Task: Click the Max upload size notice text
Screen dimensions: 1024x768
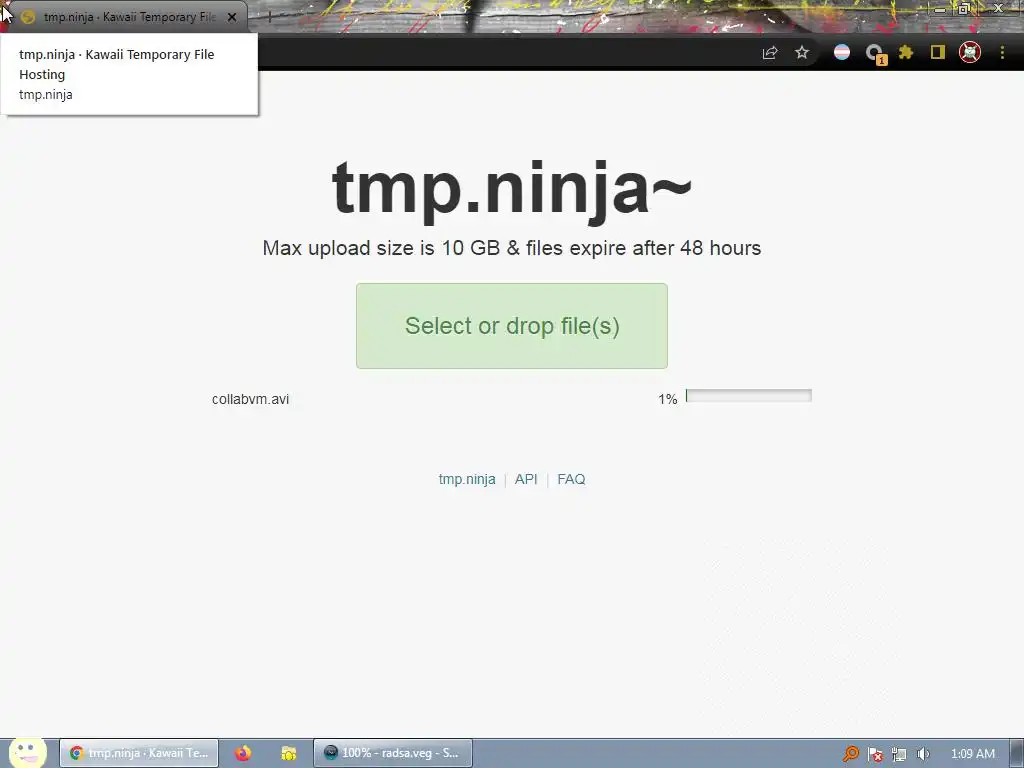Action: pos(512,248)
